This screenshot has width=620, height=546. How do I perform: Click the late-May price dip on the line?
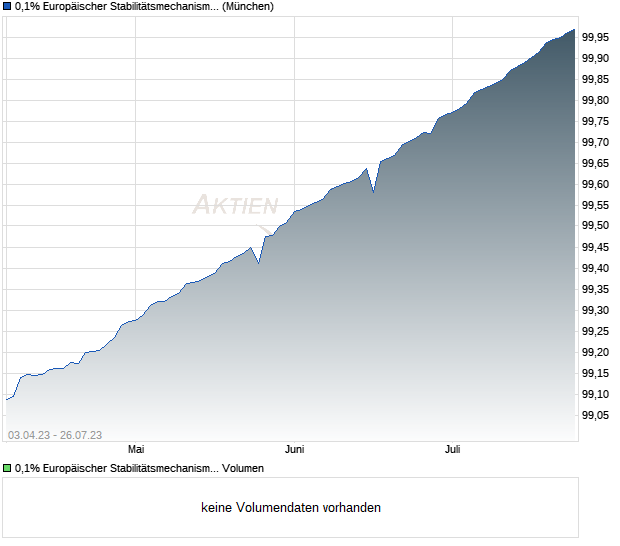[259, 263]
